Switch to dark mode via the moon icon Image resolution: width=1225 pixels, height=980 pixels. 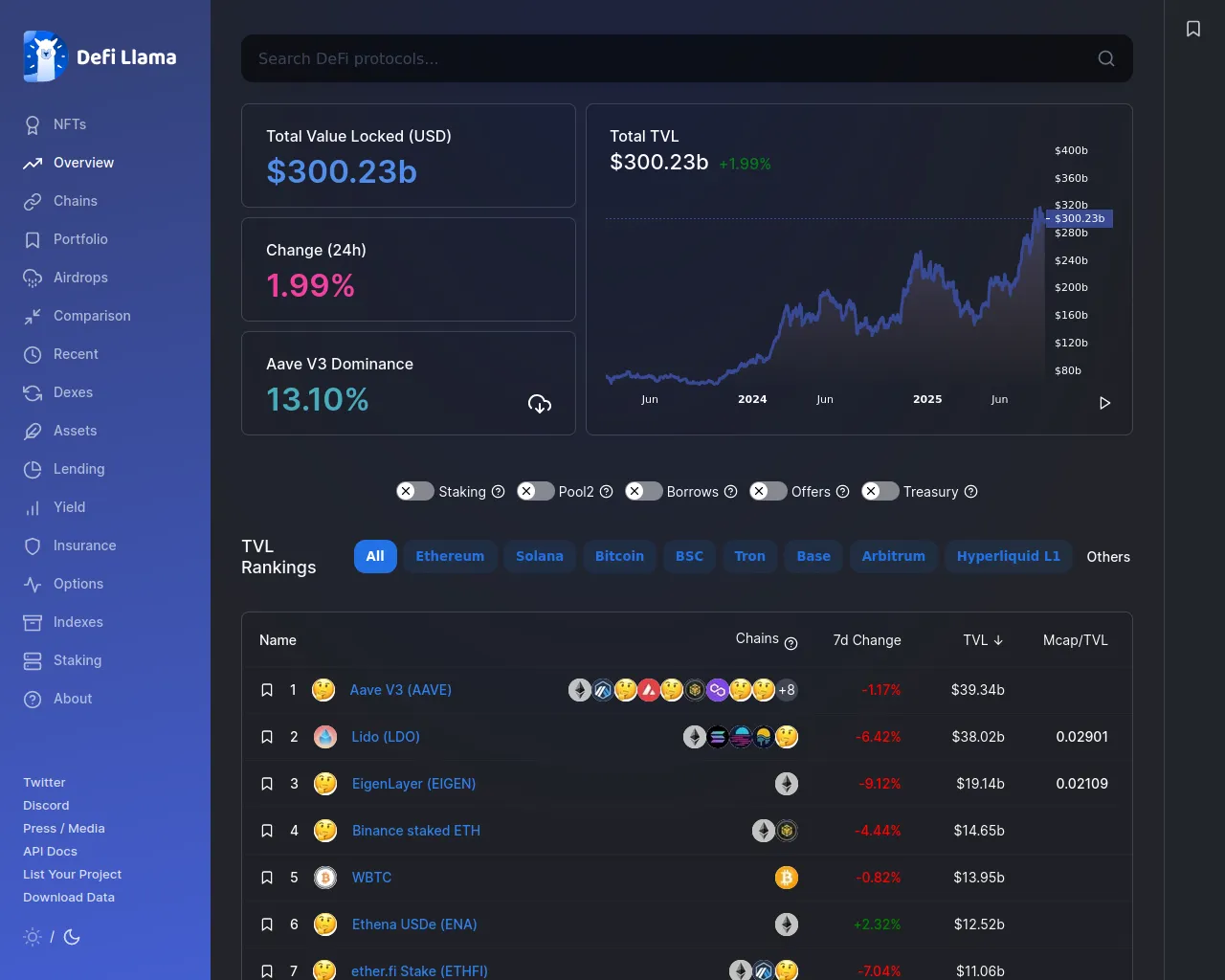point(72,937)
